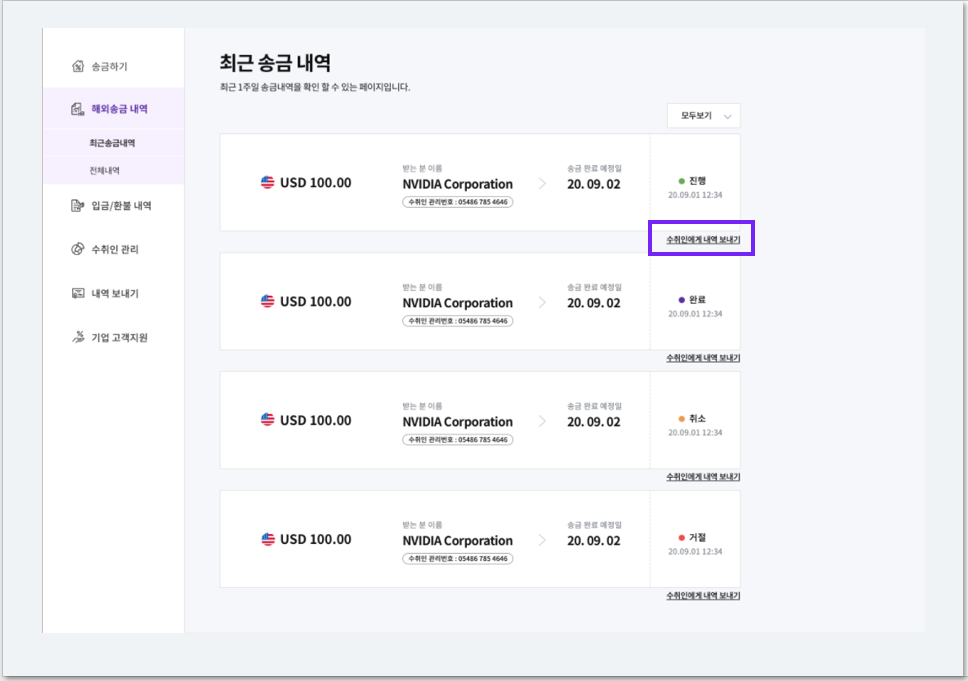Image resolution: width=968 pixels, height=681 pixels.
Task: Click the date 20. 09. 02 in the 취소 card
Action: [594, 422]
